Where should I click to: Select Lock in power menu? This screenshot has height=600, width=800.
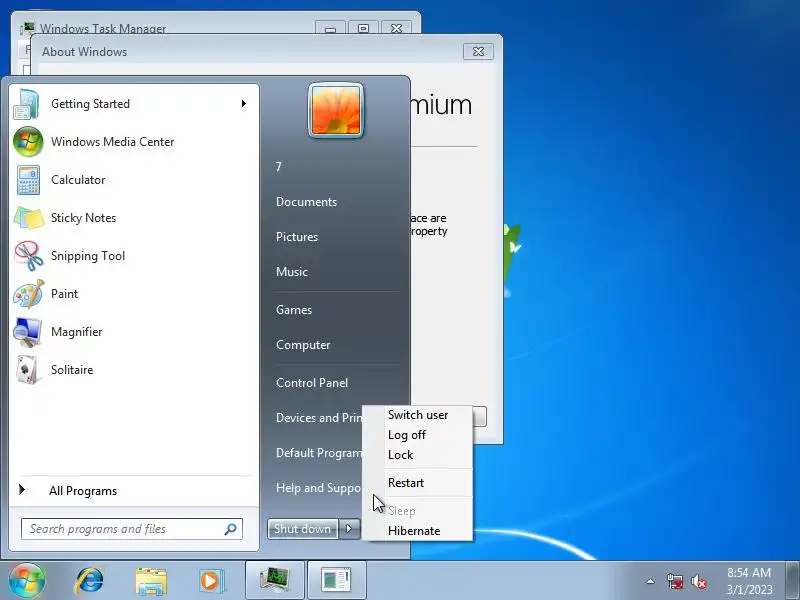(417, 455)
